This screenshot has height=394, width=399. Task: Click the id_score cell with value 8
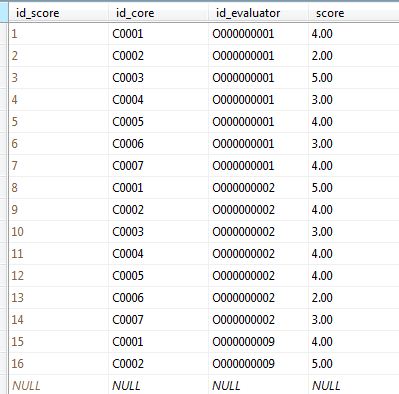[x=58, y=188]
